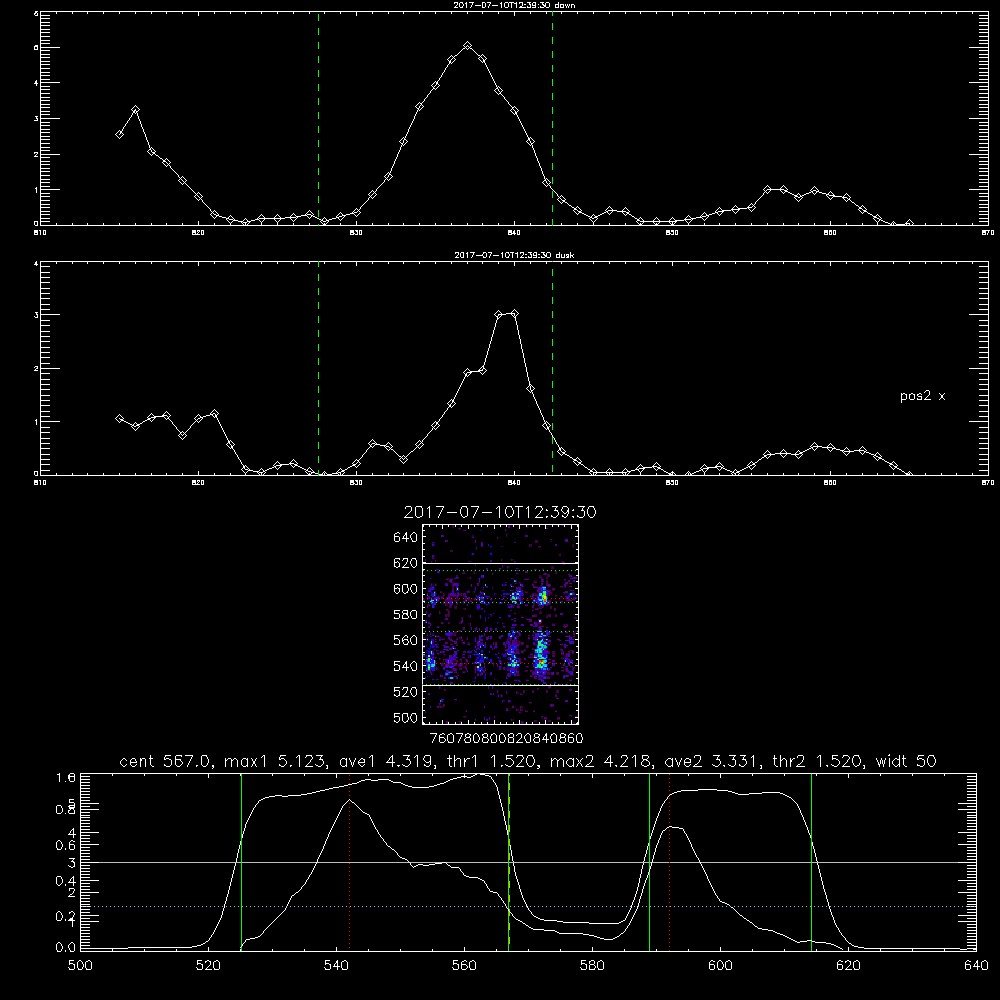
Task: Click the '2017-07-10T12:39:30 dawn' plot title
Action: click(514, 5)
